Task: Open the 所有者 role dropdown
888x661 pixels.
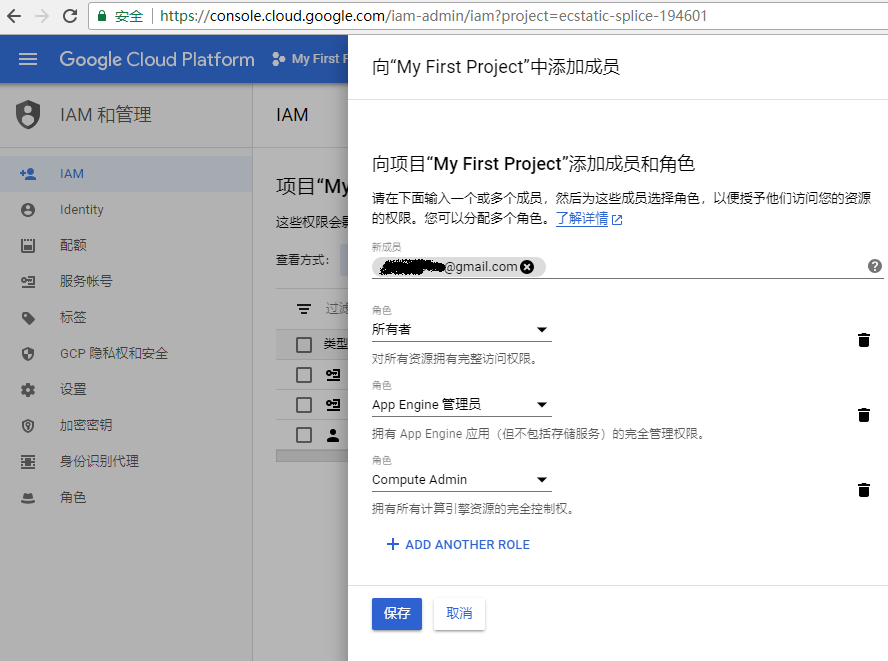Action: point(540,328)
